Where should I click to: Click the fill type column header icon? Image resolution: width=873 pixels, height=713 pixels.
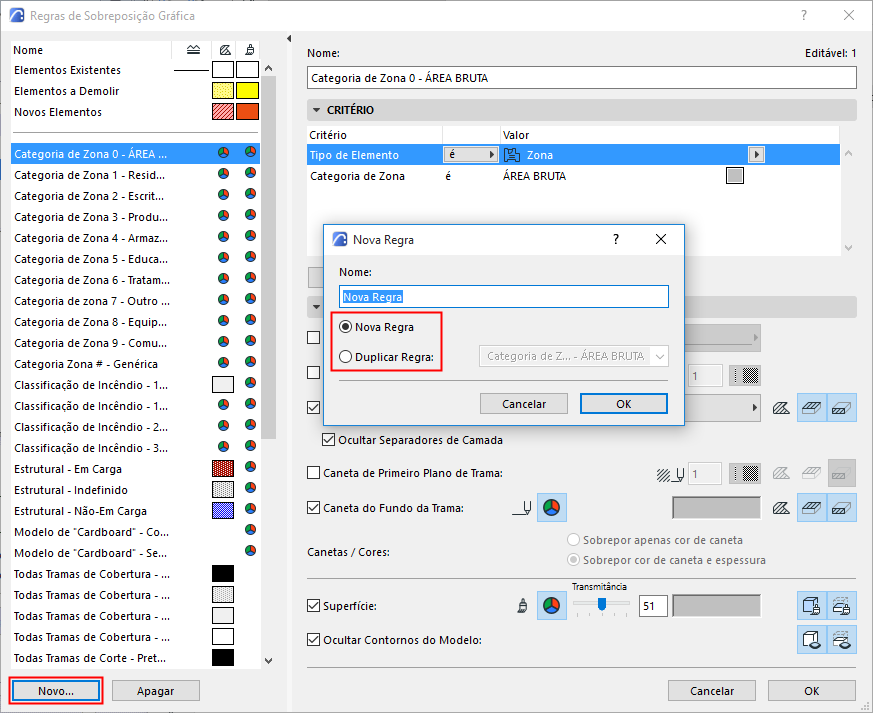coord(224,50)
